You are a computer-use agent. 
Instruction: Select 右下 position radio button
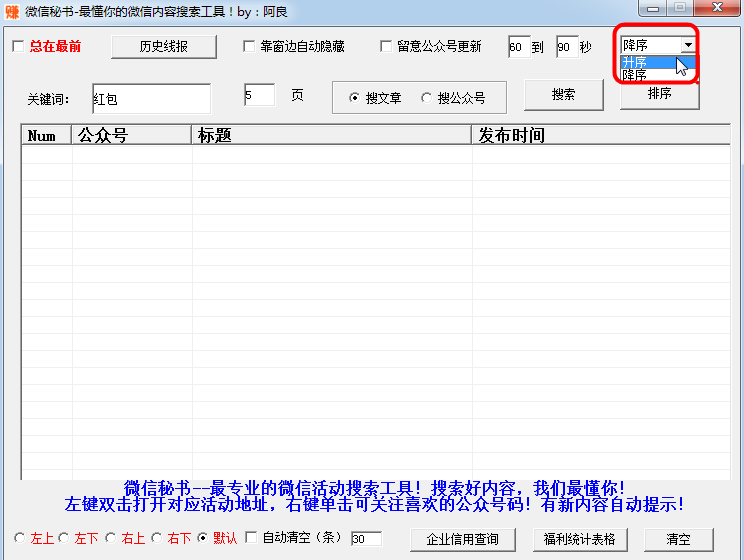point(157,538)
